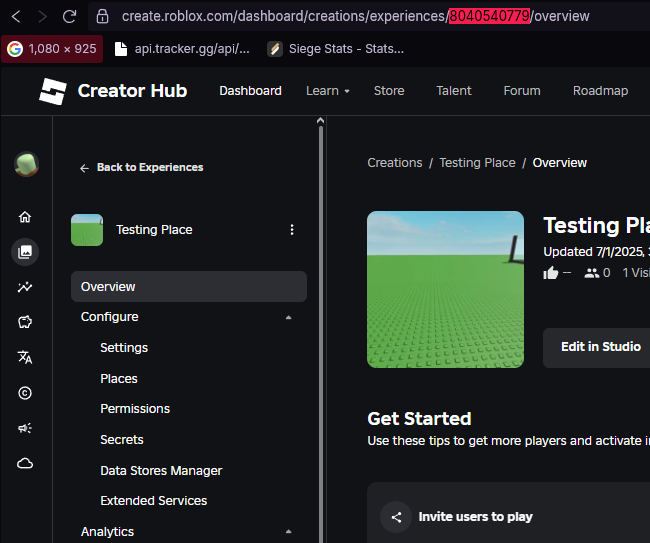Open the Dashboard nav item
The height and width of the screenshot is (543, 650).
[x=250, y=91]
